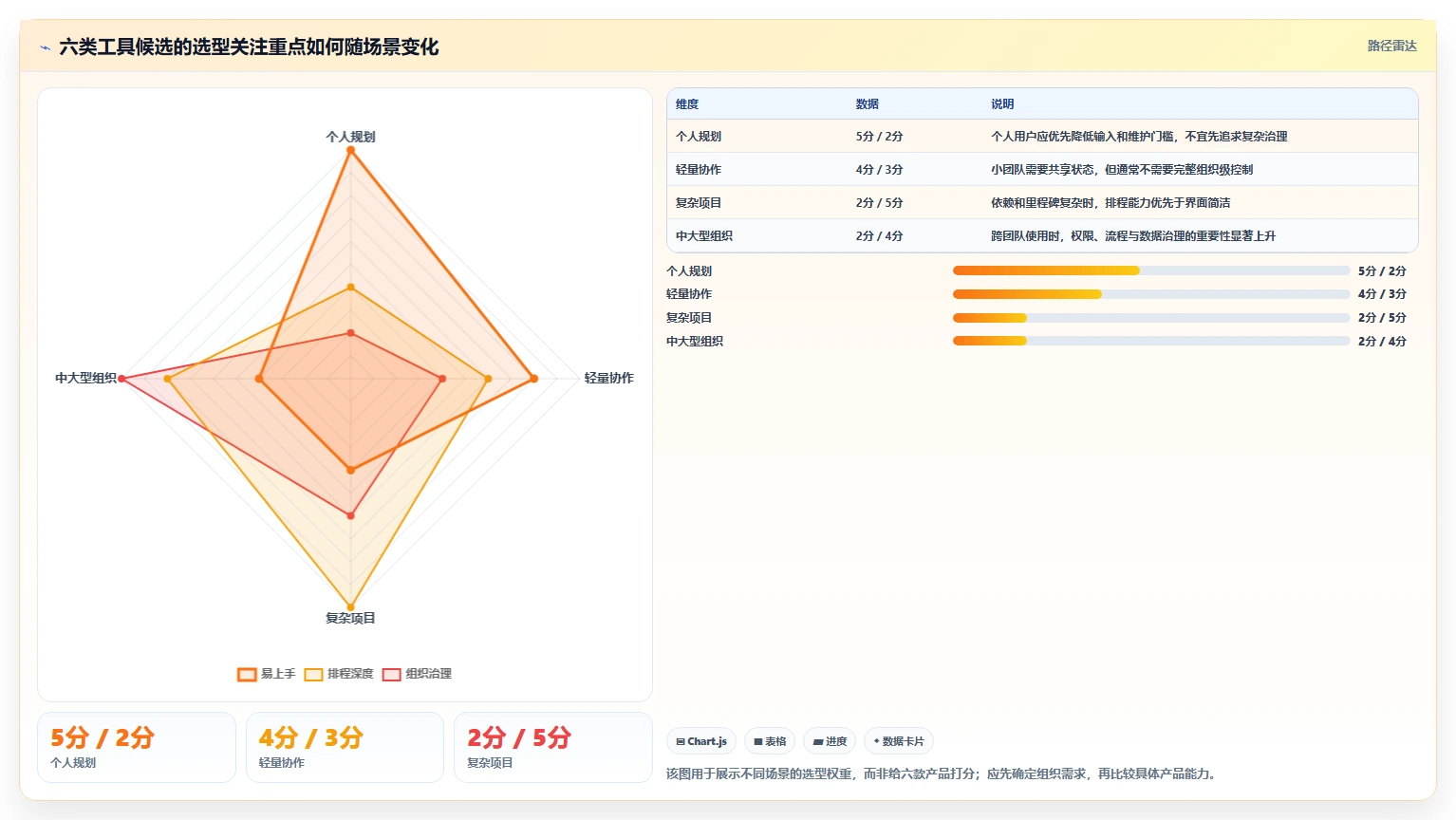Click the 4分 / 3分 轻量协作 data card

point(345,748)
